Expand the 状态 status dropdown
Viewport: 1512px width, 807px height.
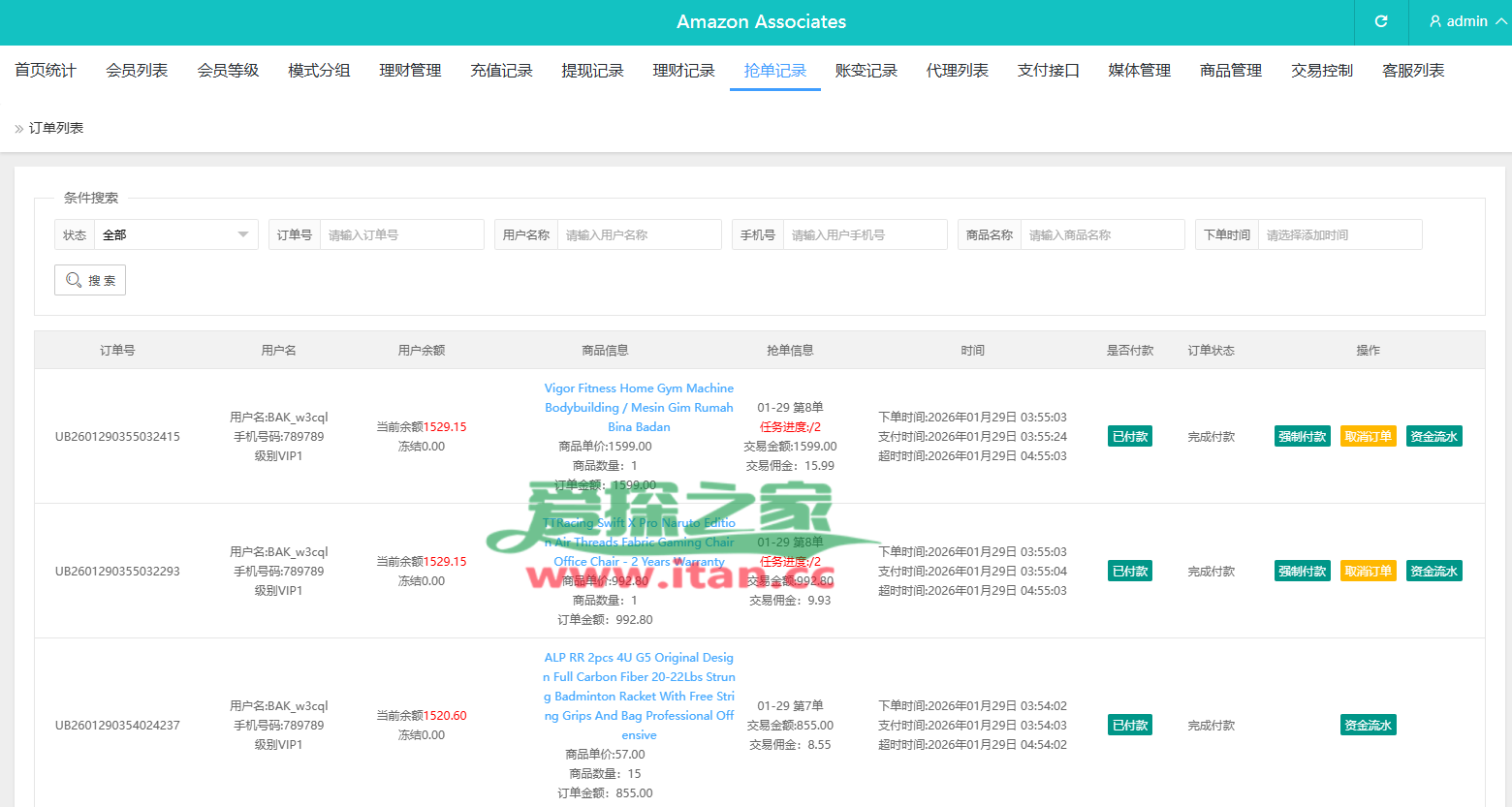[175, 234]
